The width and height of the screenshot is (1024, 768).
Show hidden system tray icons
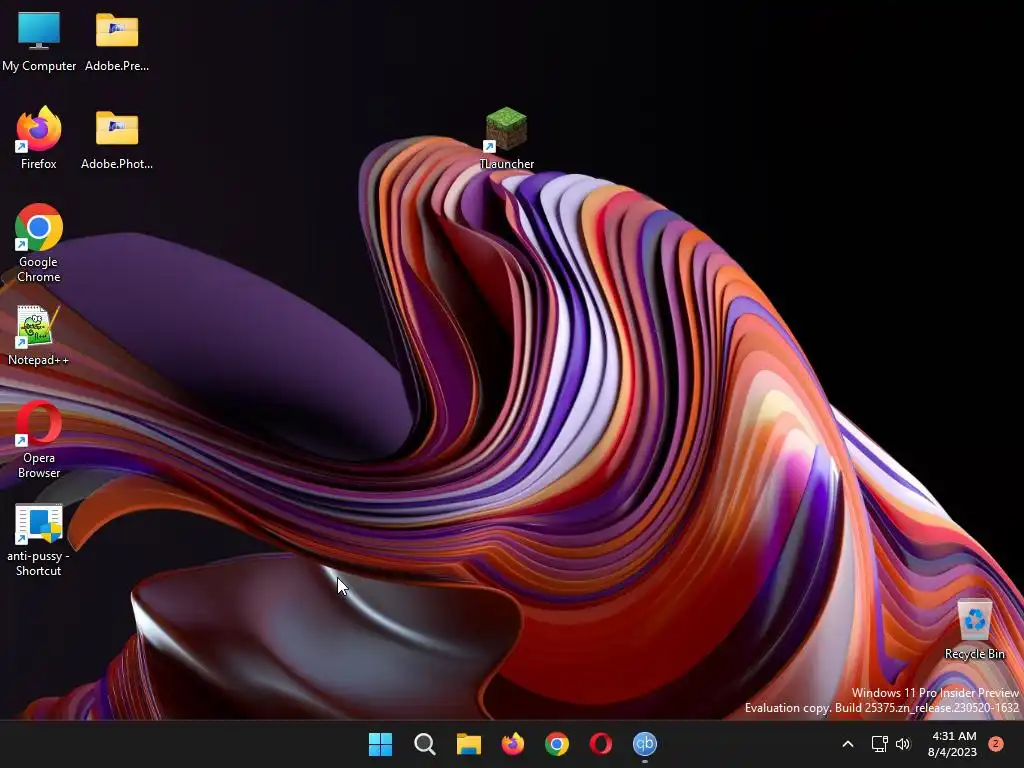pos(848,744)
